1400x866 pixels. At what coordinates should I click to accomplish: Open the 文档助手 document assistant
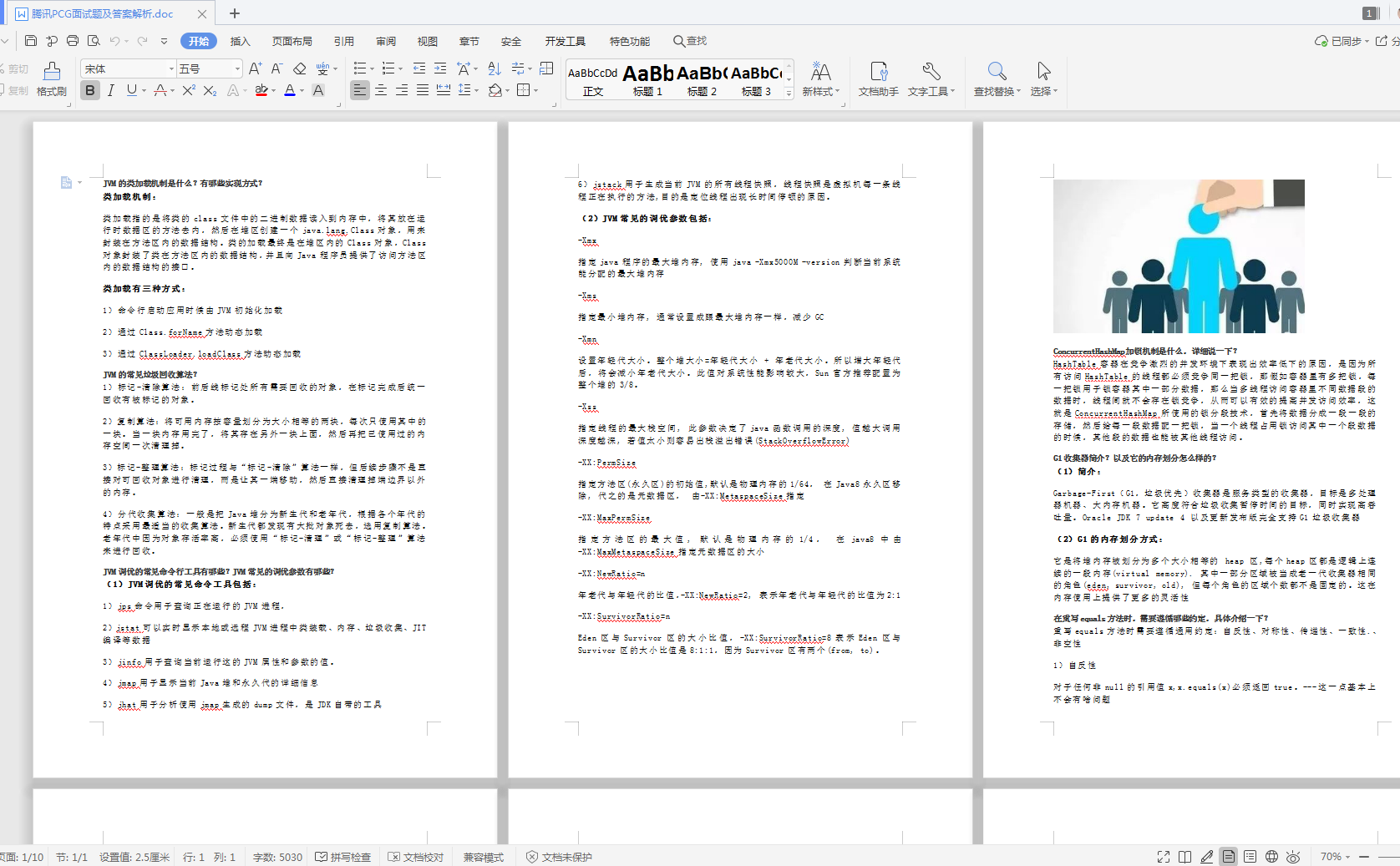[879, 79]
